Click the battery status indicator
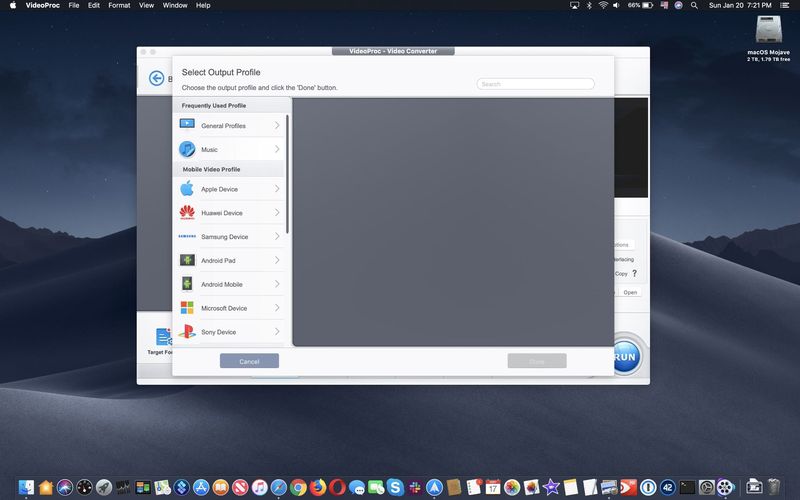This screenshot has width=800, height=500. 640,5
